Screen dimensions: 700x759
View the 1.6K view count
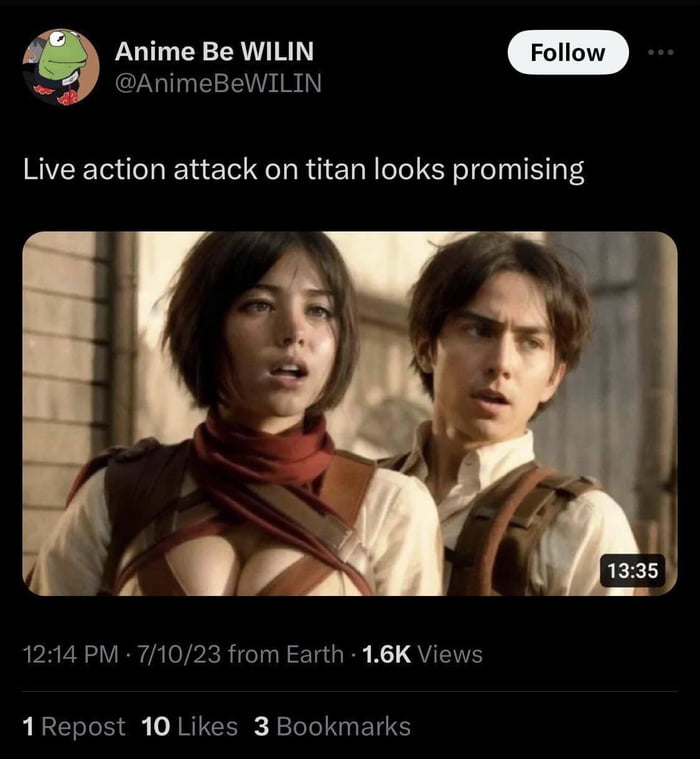coord(386,654)
